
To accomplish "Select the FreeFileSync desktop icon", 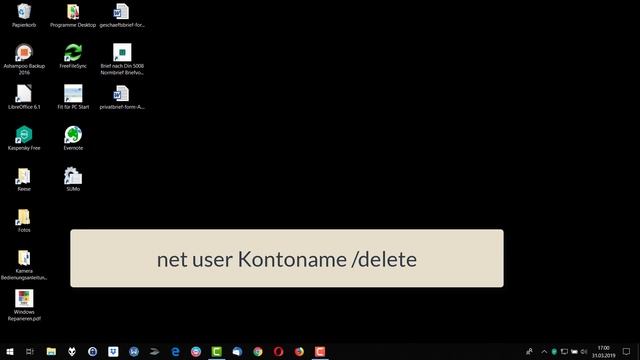I will [x=73, y=56].
